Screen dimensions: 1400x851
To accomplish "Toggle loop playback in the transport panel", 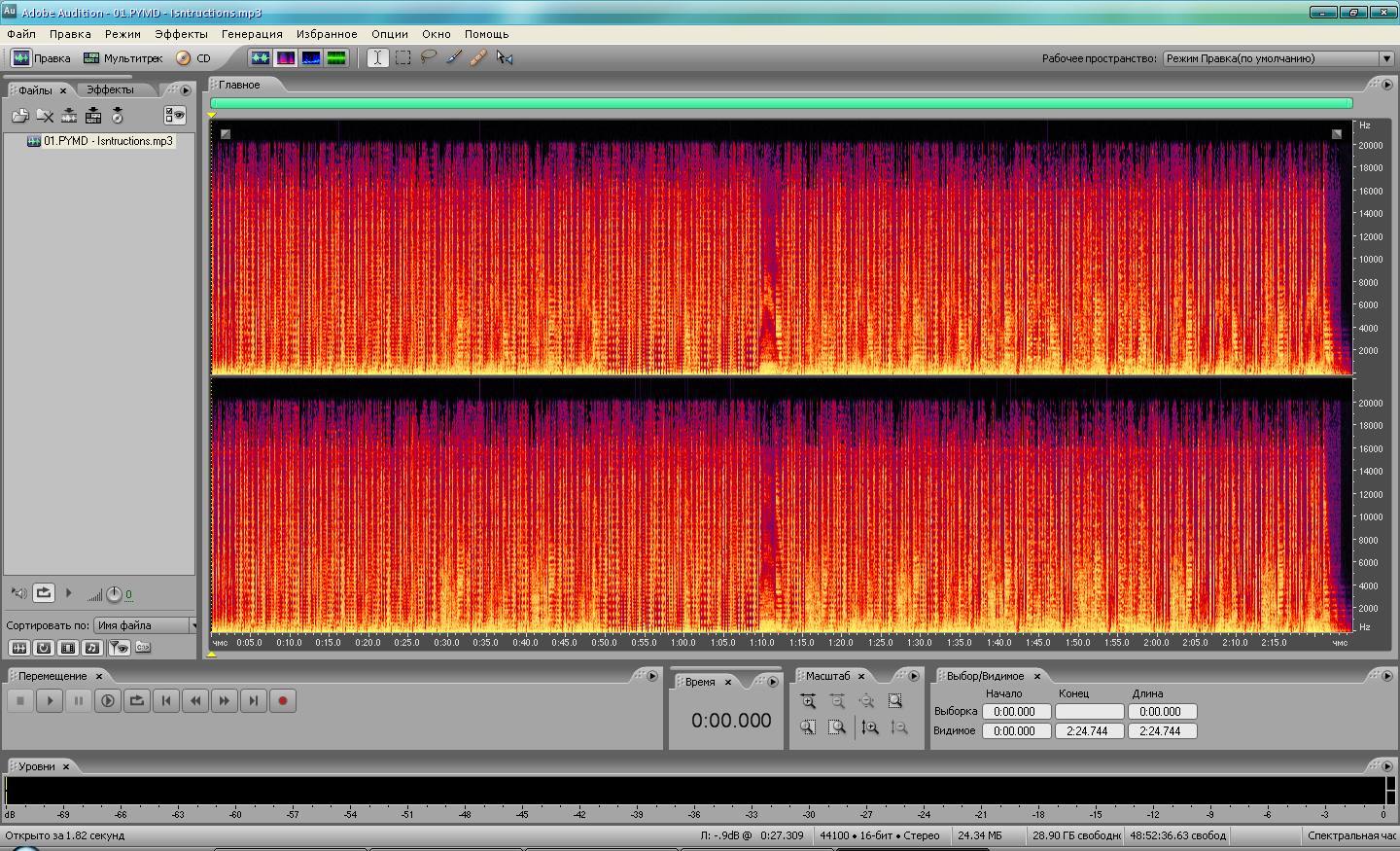I will (x=137, y=700).
